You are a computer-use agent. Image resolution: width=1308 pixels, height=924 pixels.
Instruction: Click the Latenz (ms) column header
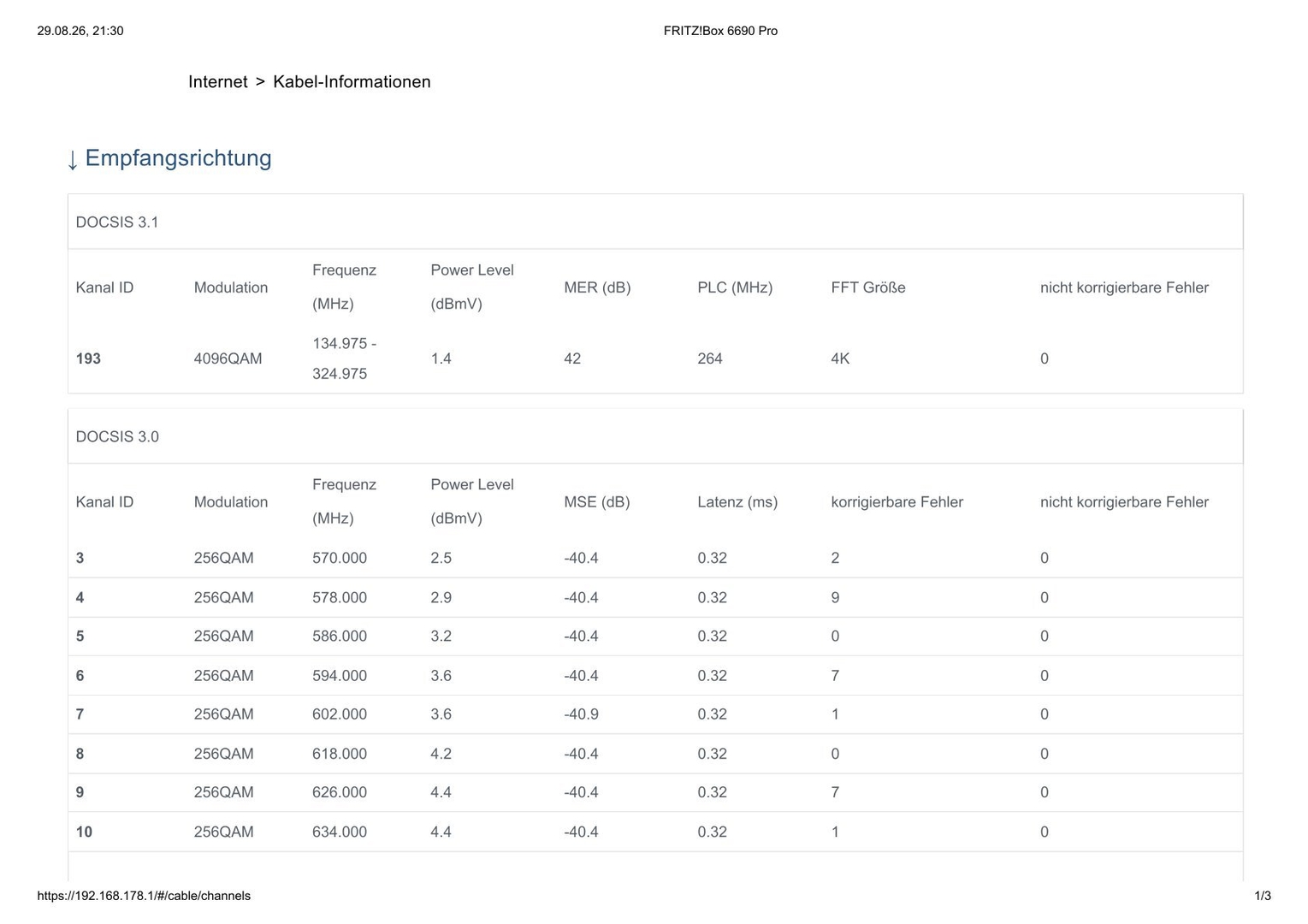click(x=737, y=502)
